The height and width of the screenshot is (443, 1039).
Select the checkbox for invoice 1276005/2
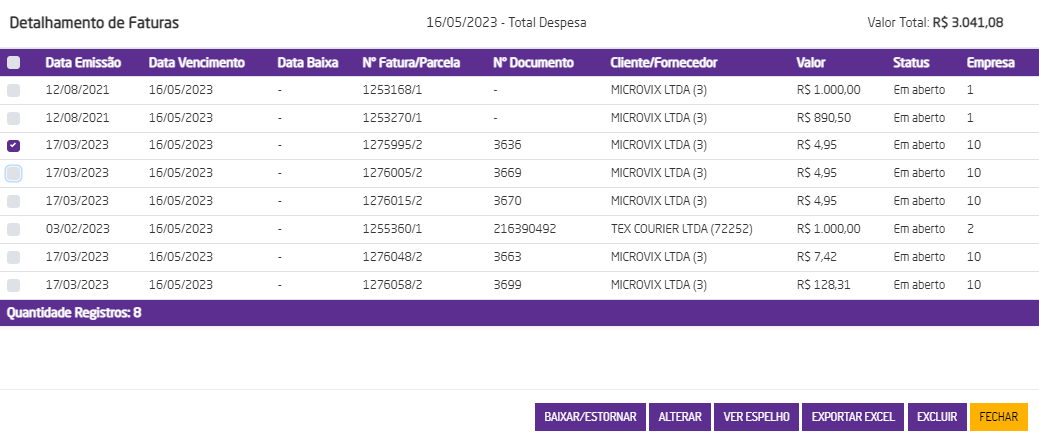[13, 173]
